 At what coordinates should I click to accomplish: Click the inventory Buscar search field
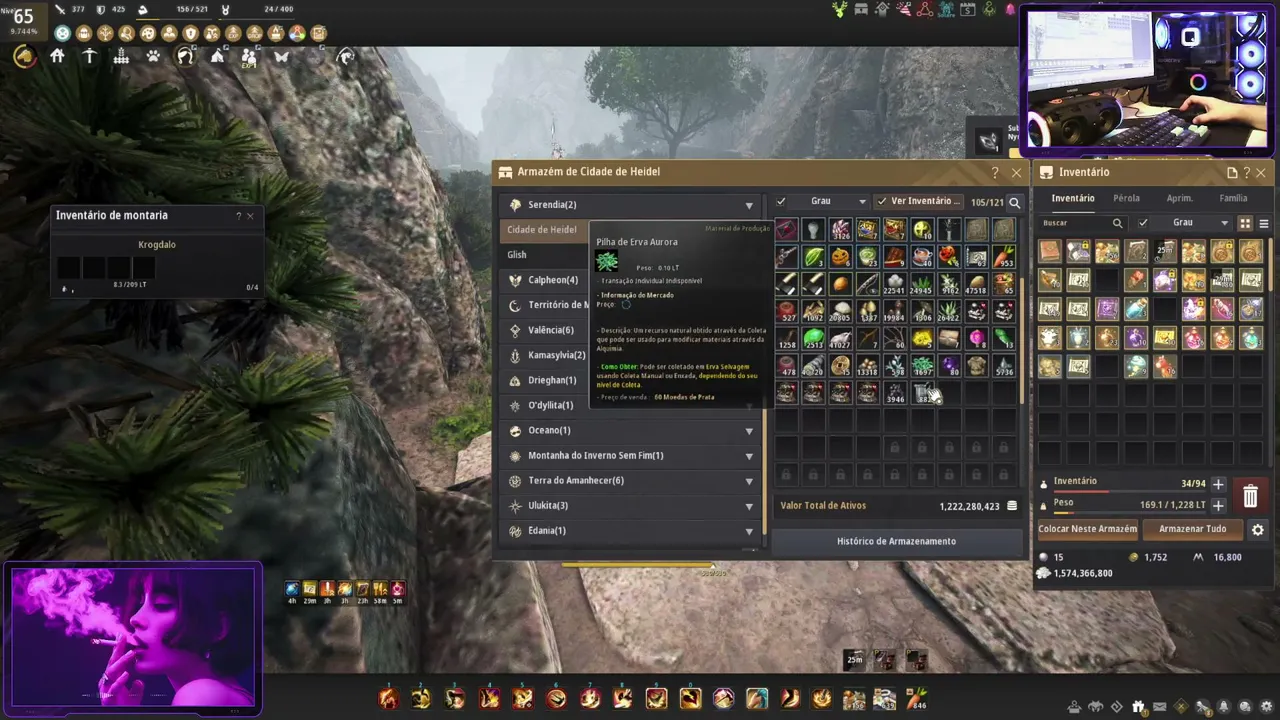pos(1084,223)
